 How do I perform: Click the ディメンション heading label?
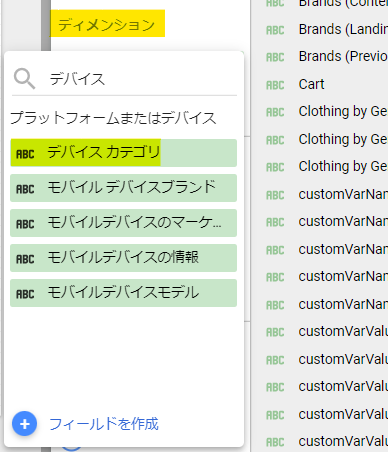[107, 24]
